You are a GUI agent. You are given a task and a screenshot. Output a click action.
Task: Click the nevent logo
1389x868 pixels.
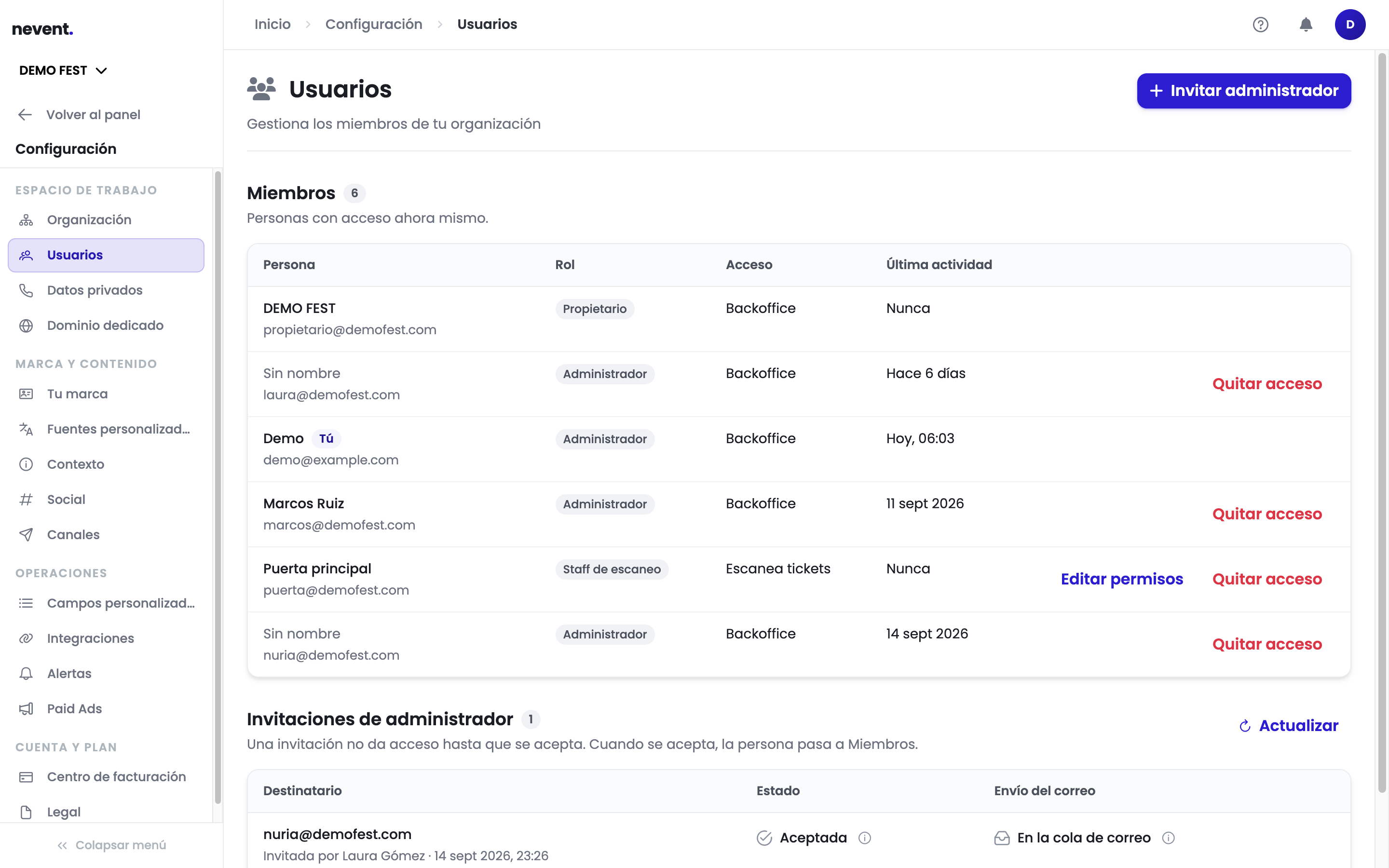coord(42,29)
